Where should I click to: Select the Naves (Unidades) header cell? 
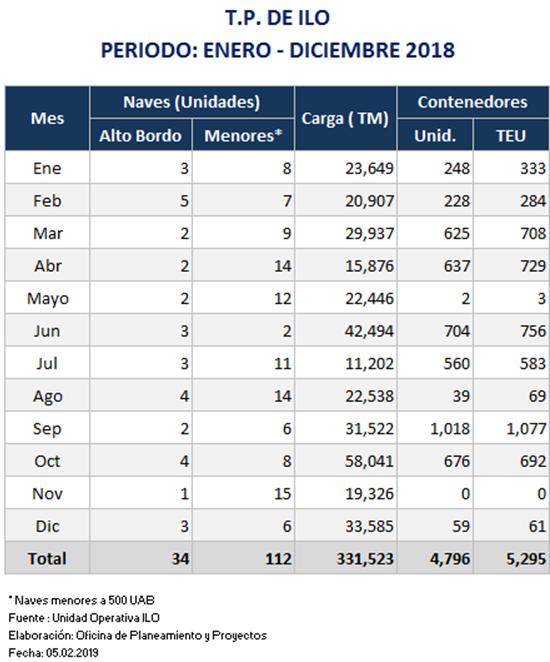pyautogui.click(x=192, y=102)
